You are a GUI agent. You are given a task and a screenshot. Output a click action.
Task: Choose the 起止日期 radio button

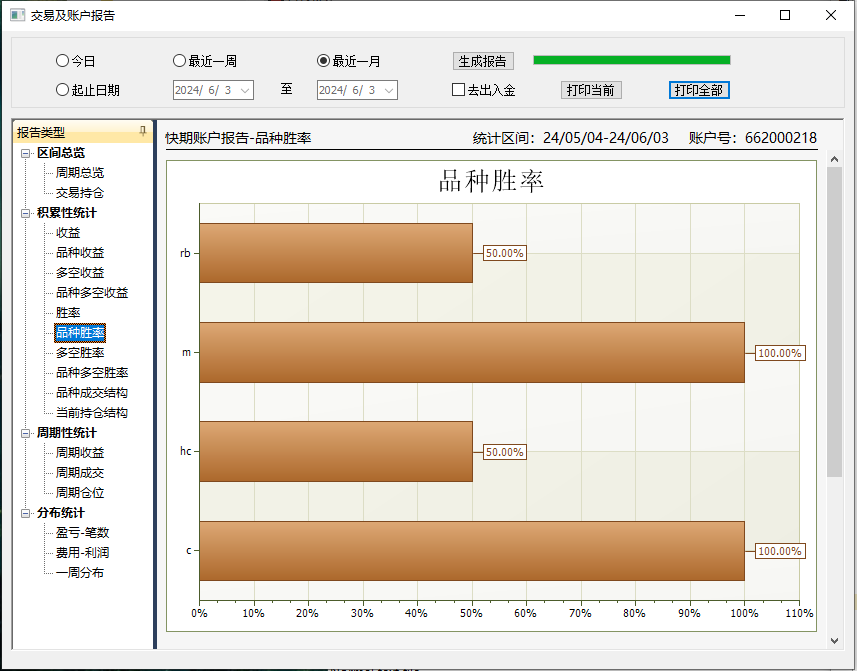click(62, 90)
